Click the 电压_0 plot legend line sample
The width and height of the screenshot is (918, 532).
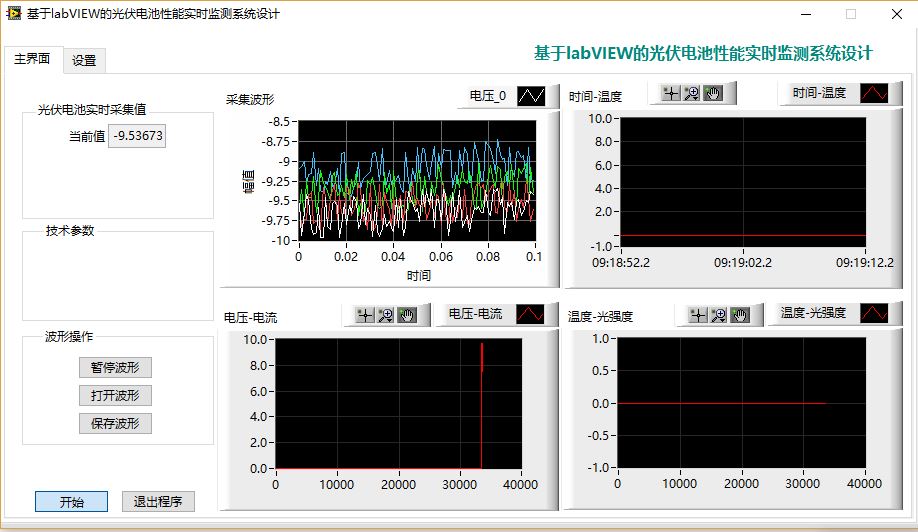coord(531,96)
